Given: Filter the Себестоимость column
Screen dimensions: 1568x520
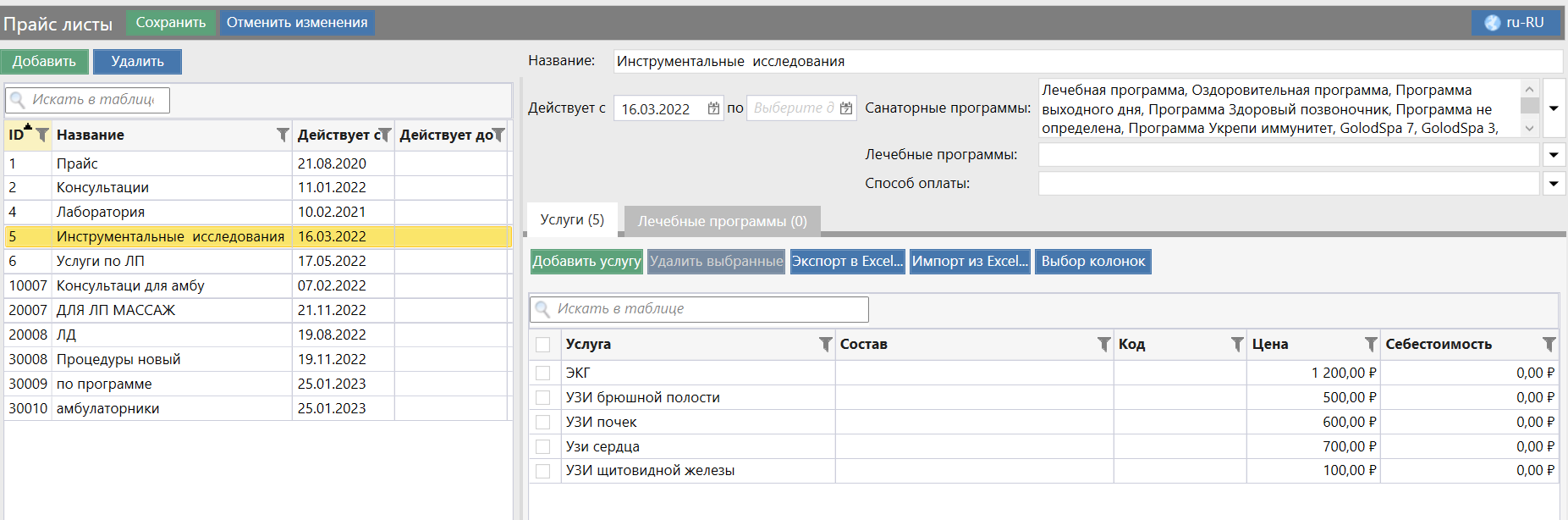Looking at the screenshot, I should (x=1549, y=344).
